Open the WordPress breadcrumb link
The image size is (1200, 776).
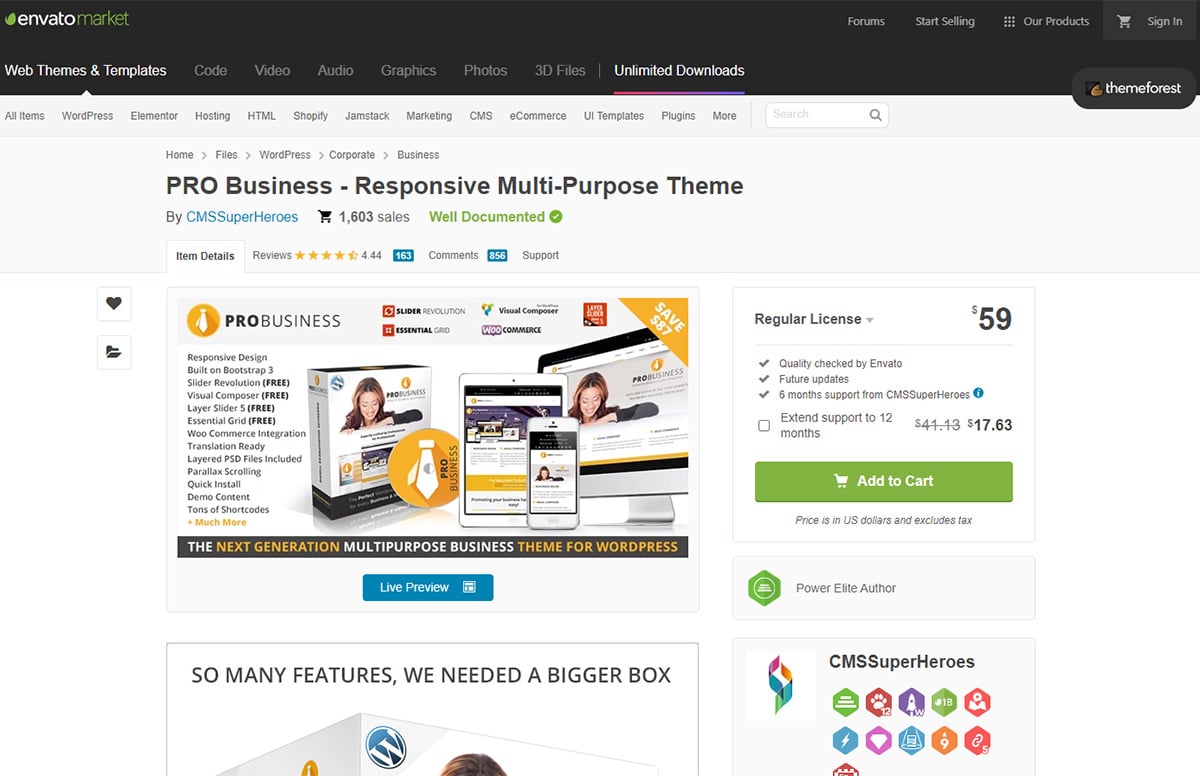[285, 155]
